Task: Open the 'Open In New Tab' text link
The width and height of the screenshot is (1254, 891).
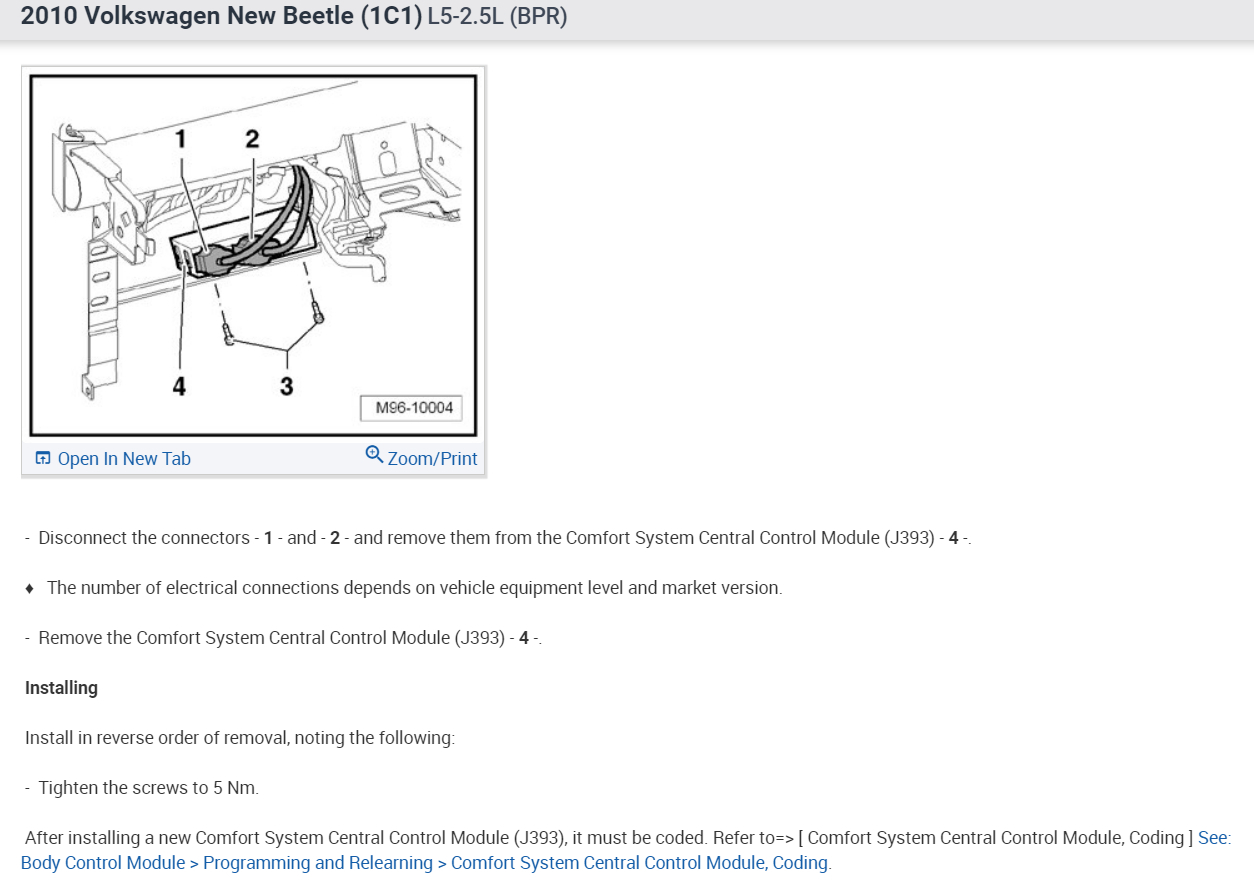Action: pos(124,459)
